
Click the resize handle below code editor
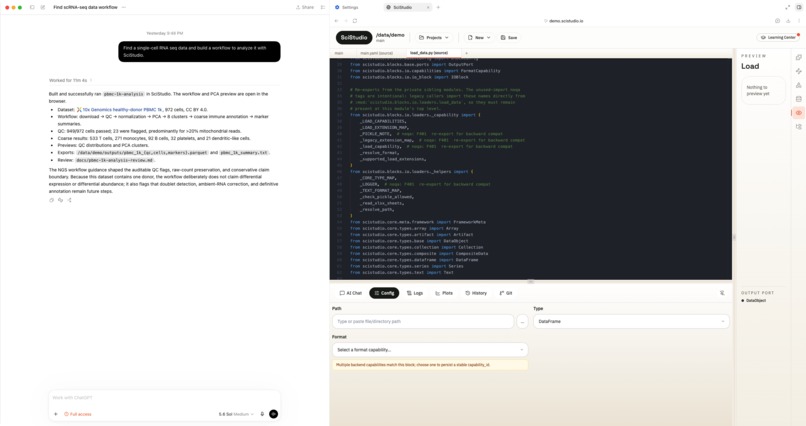click(530, 282)
